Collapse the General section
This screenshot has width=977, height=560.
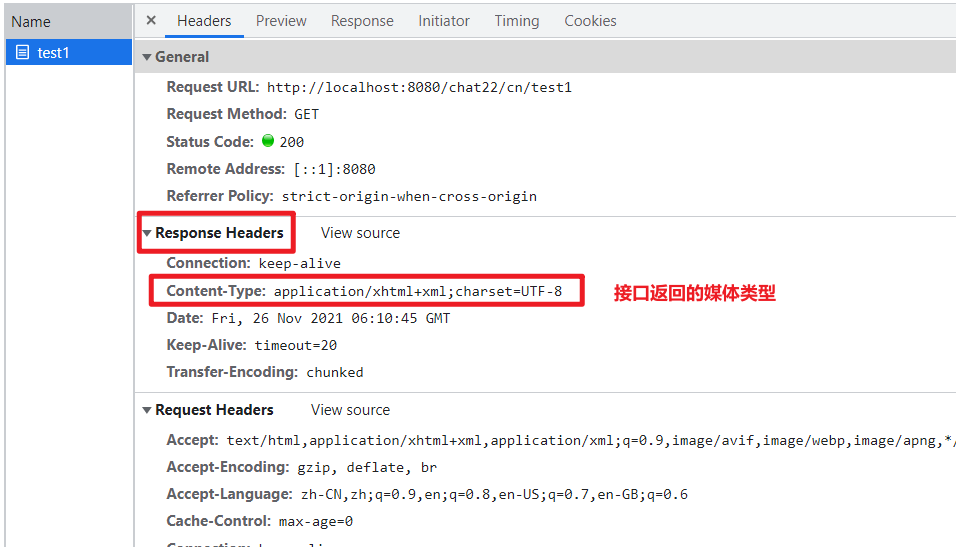click(x=148, y=57)
